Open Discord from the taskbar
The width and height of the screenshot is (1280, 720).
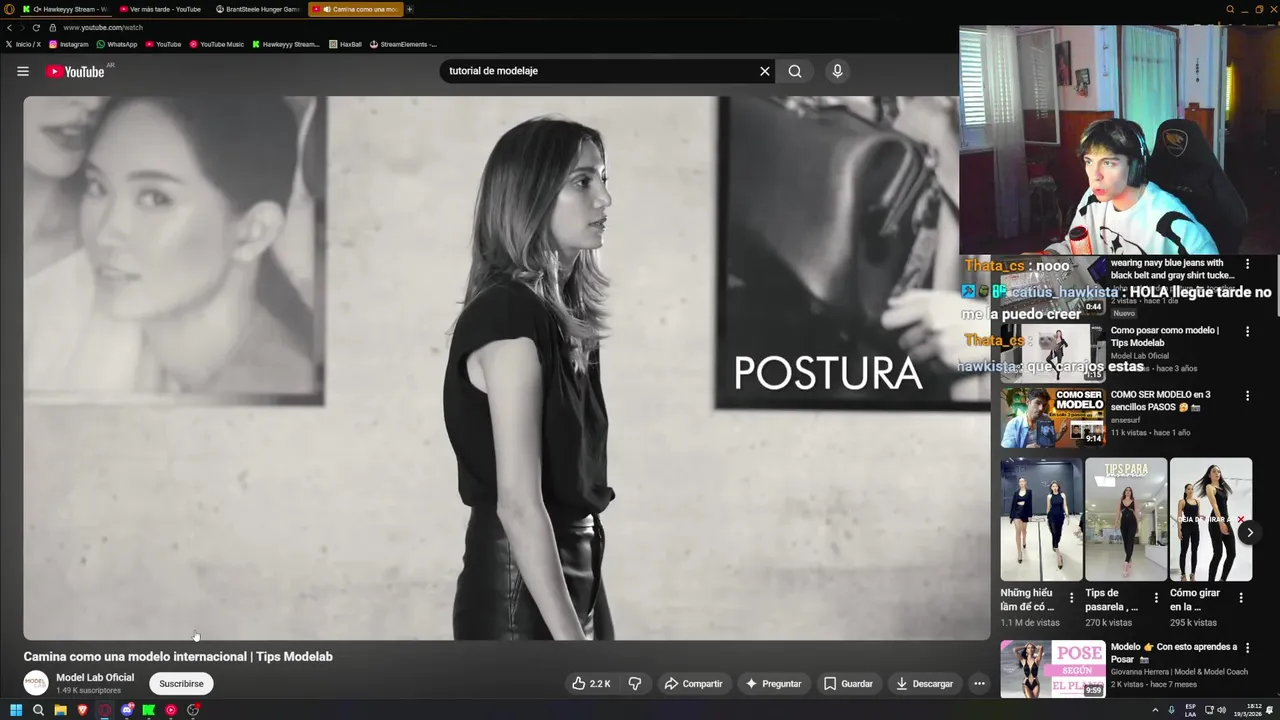[x=127, y=710]
